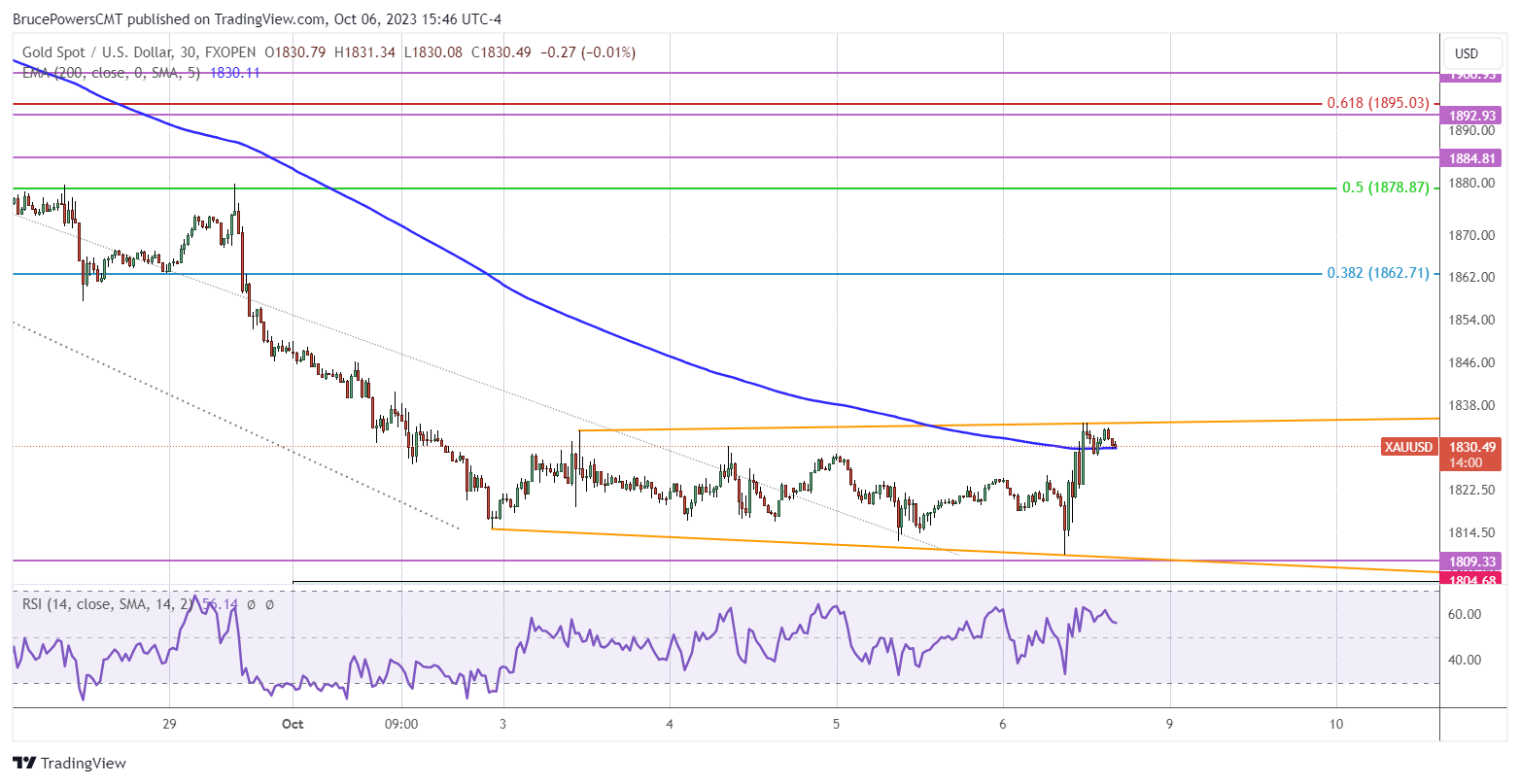Select the 0.618 (1895.03) Fibonacci label
Screen dimensions: 1520x784
click(x=1378, y=103)
